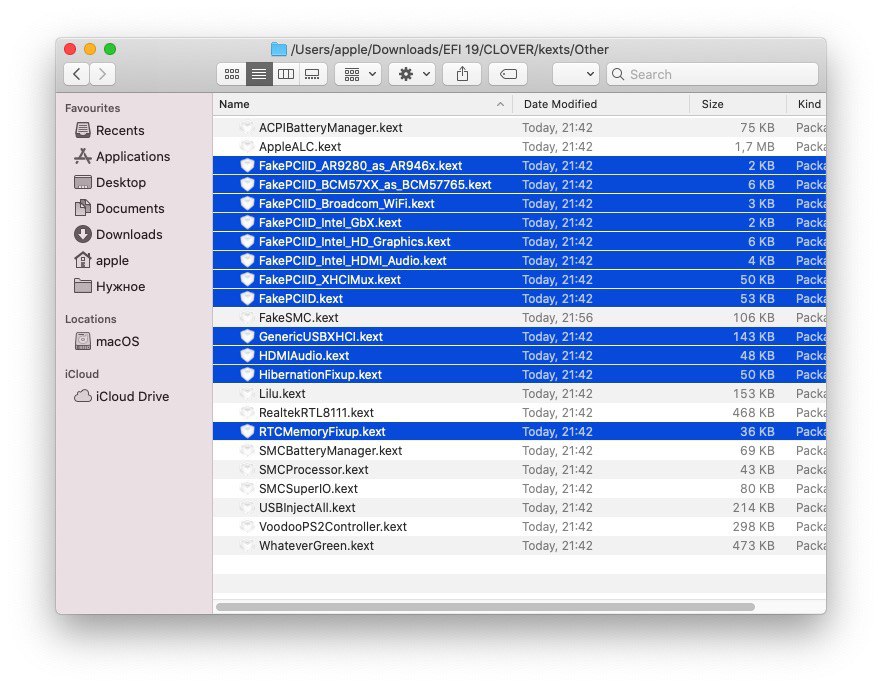Screen dimensions: 882x688
Task: Go forward with the right chevron button
Action: click(x=102, y=74)
